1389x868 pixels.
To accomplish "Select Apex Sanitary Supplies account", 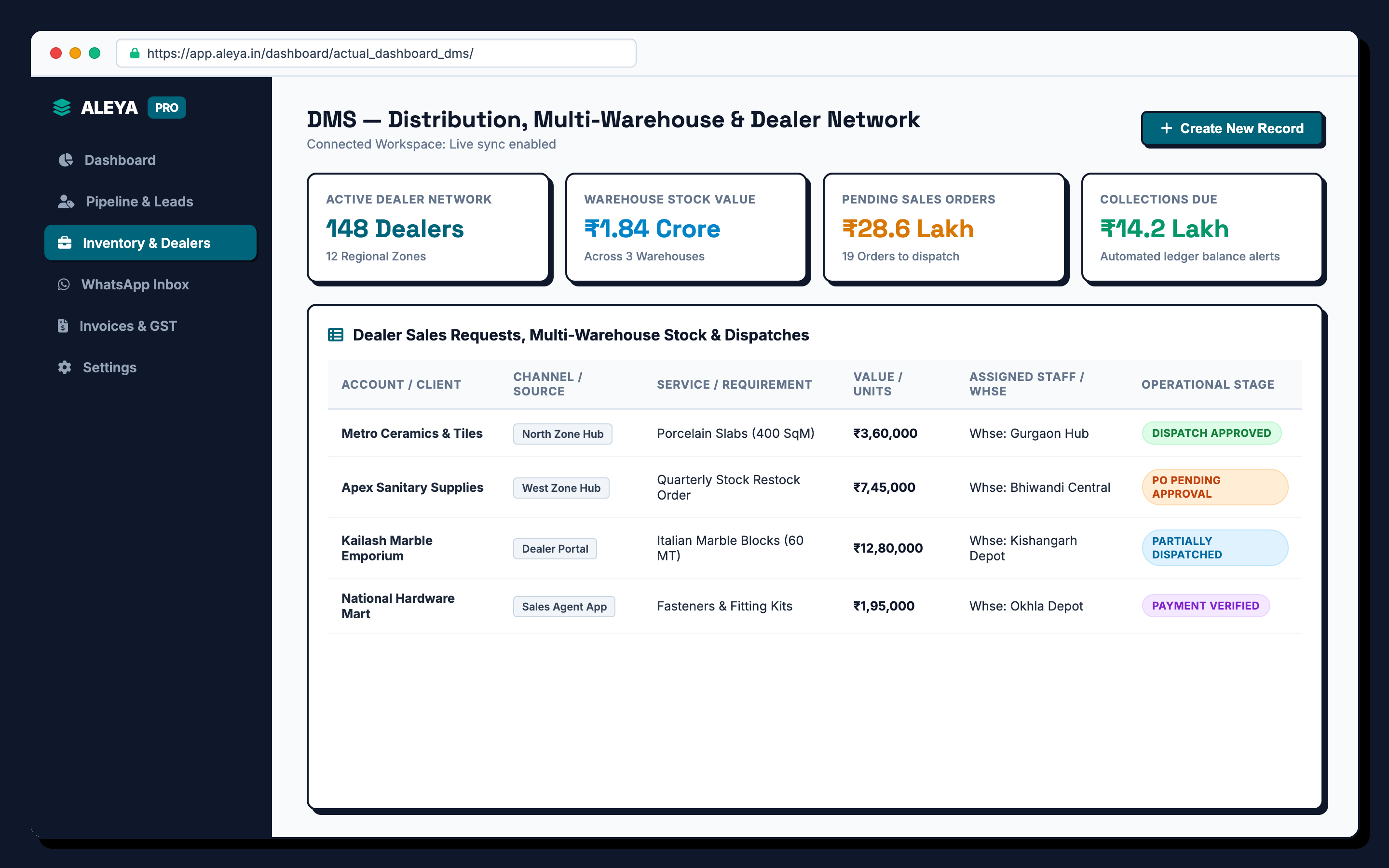I will [412, 488].
